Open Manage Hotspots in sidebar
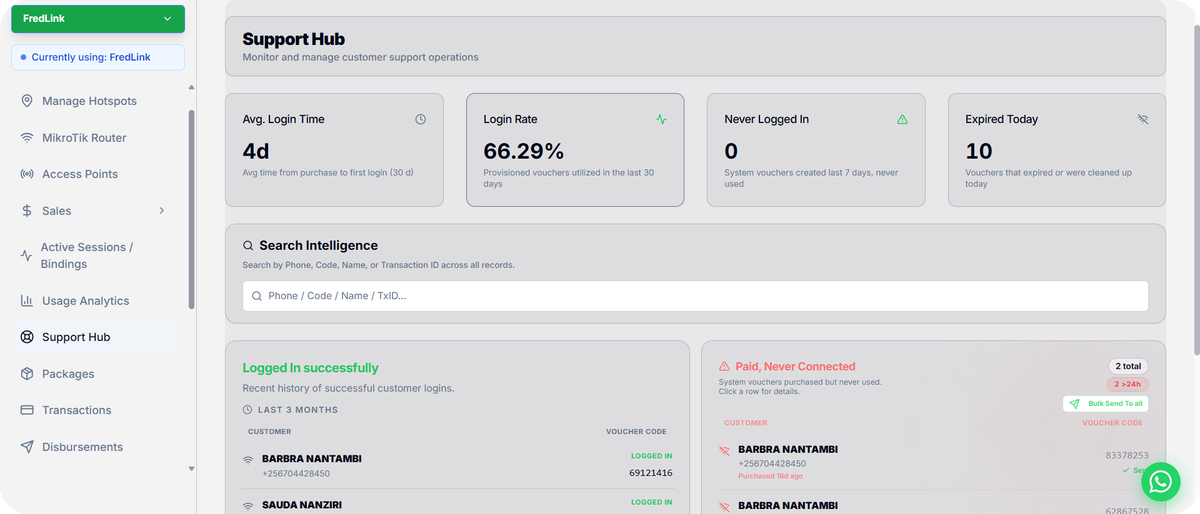Screen dimensions: 1200x514 tap(89, 101)
